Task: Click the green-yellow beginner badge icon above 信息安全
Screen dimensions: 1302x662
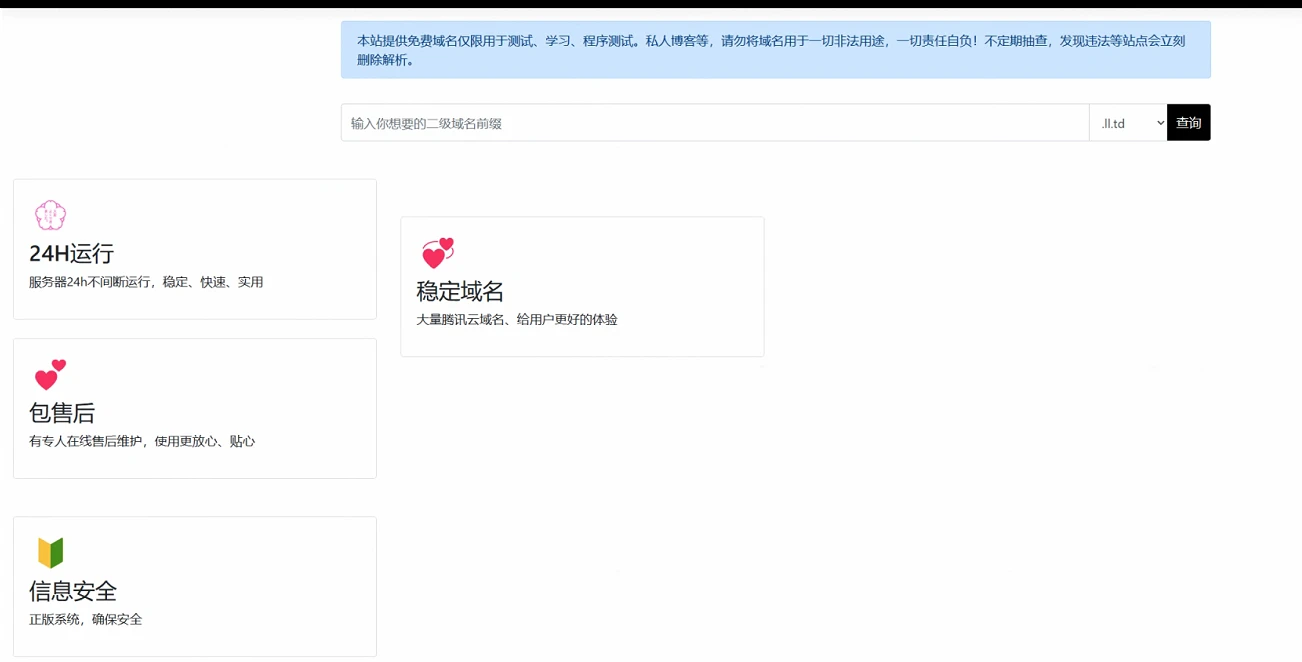Action: pos(50,552)
